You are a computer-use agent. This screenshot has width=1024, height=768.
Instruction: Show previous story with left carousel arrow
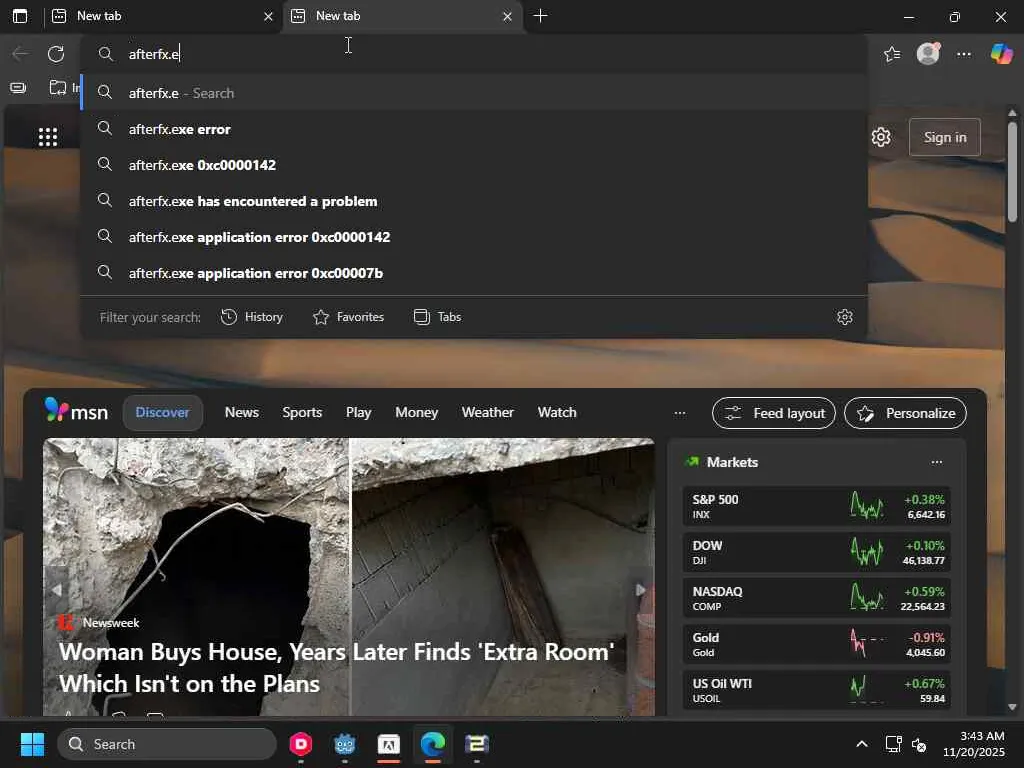point(57,590)
